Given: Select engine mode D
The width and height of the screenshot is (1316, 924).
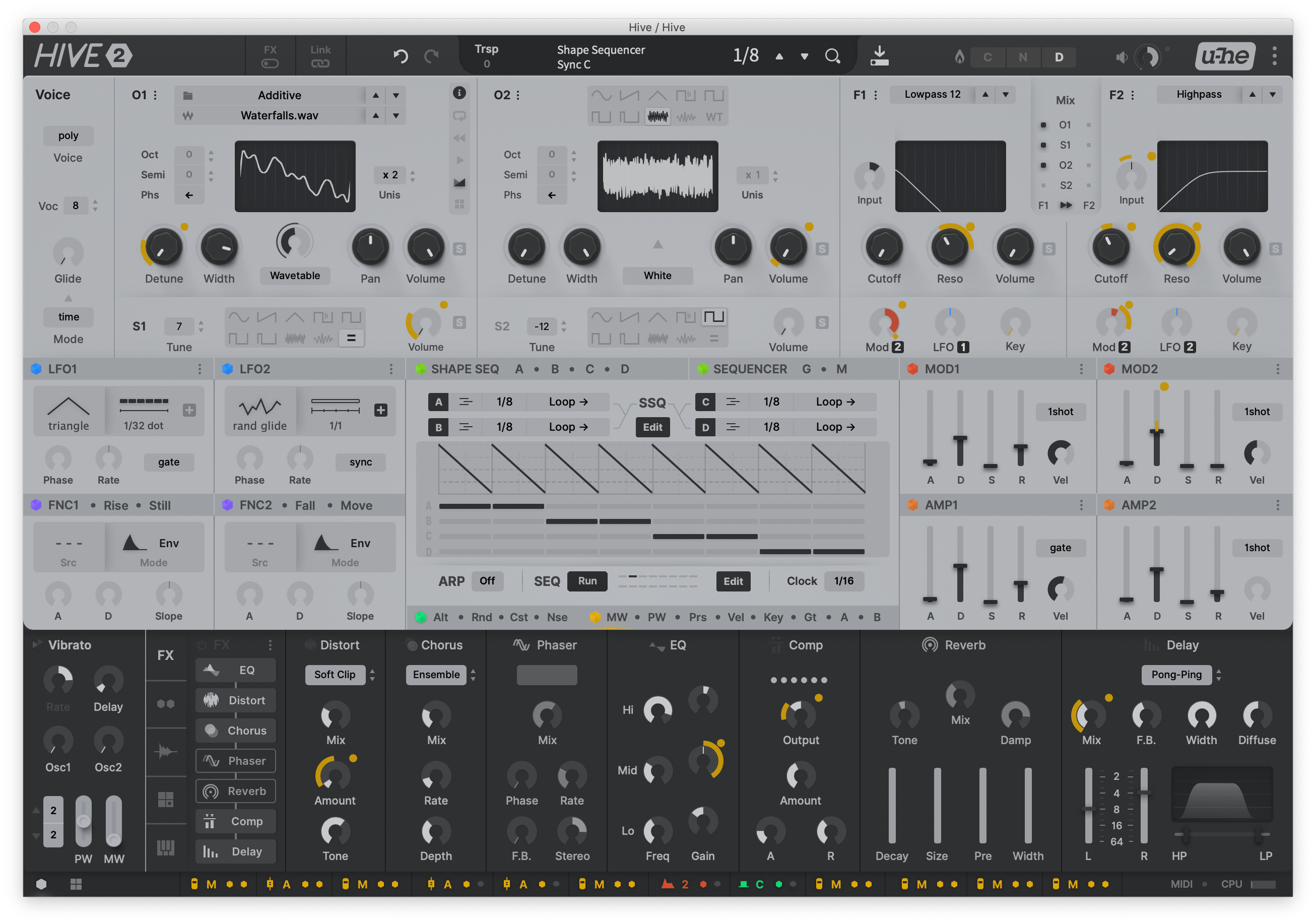Looking at the screenshot, I should (1059, 57).
